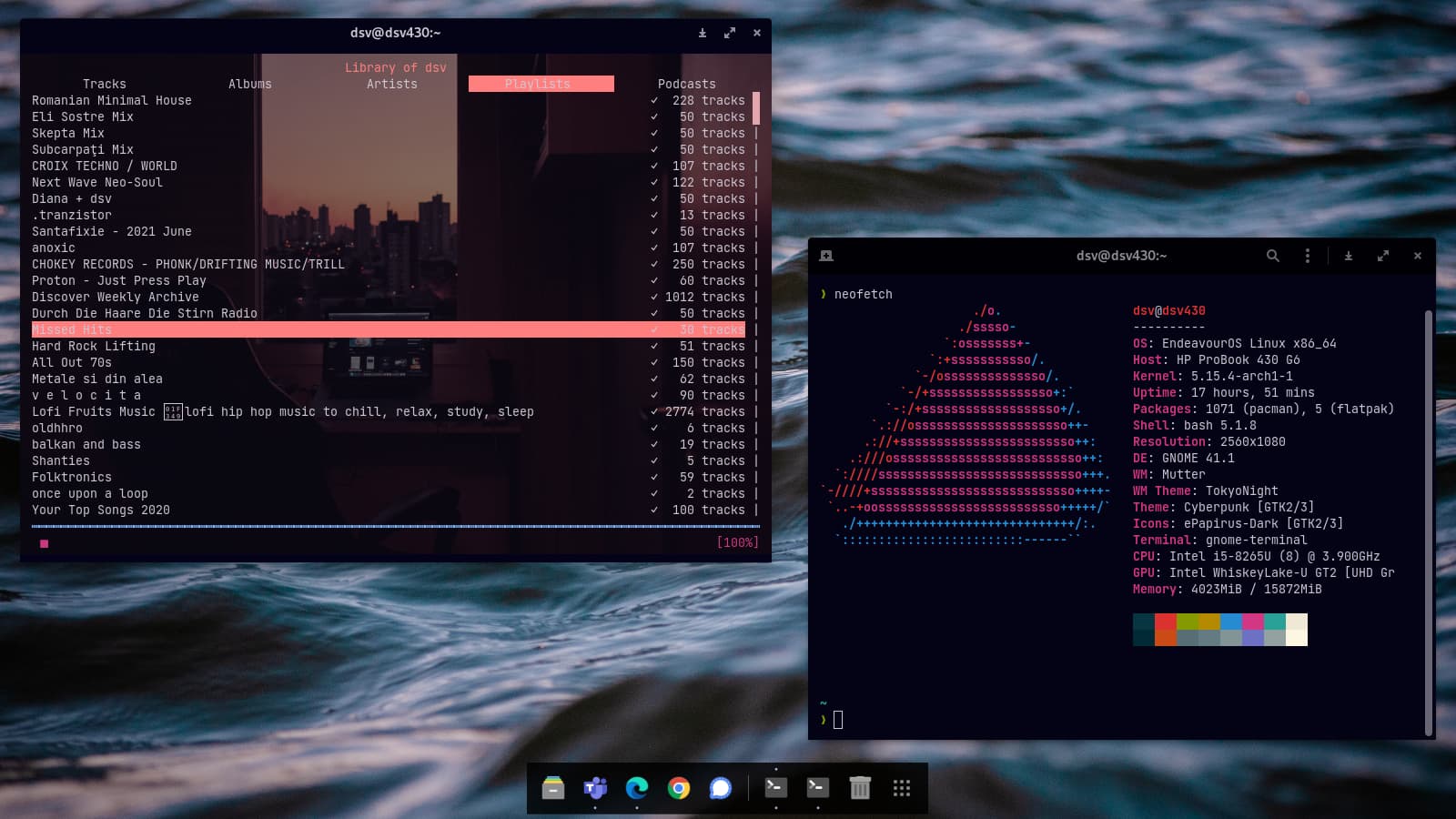This screenshot has width=1456, height=819.
Task: Click search icon in neofetch terminal header
Action: [1273, 256]
